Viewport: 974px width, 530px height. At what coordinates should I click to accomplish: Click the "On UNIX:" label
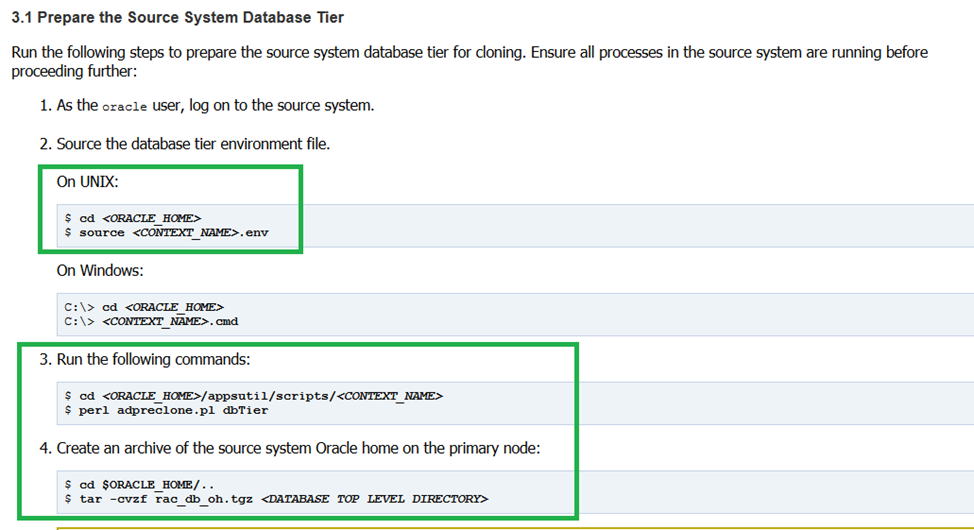(x=88, y=182)
